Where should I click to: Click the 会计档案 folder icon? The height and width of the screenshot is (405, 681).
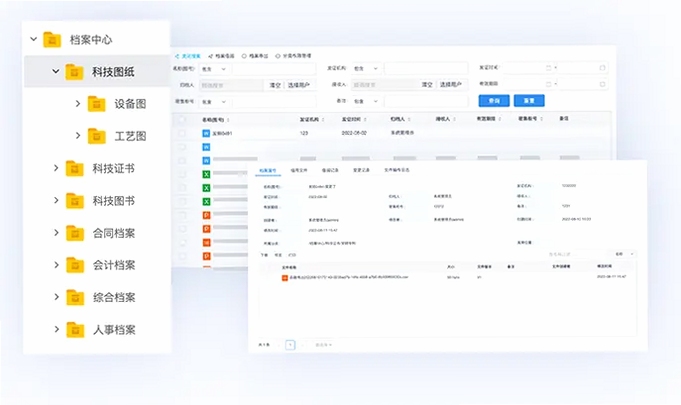coord(75,265)
